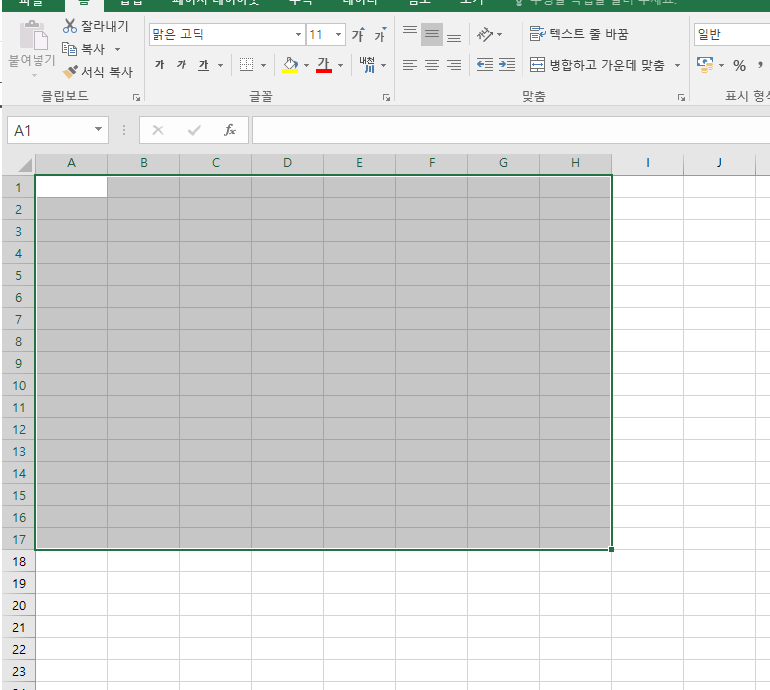Increase font size with the larger 가
Image resolution: width=770 pixels, height=690 pixels.
358,34
